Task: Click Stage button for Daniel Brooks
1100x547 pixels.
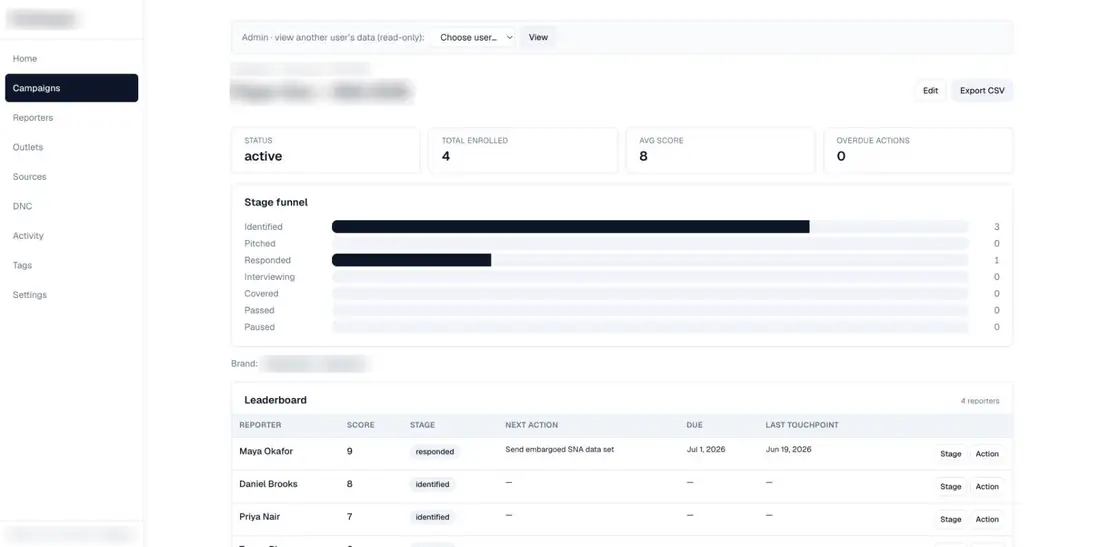Action: tap(951, 487)
